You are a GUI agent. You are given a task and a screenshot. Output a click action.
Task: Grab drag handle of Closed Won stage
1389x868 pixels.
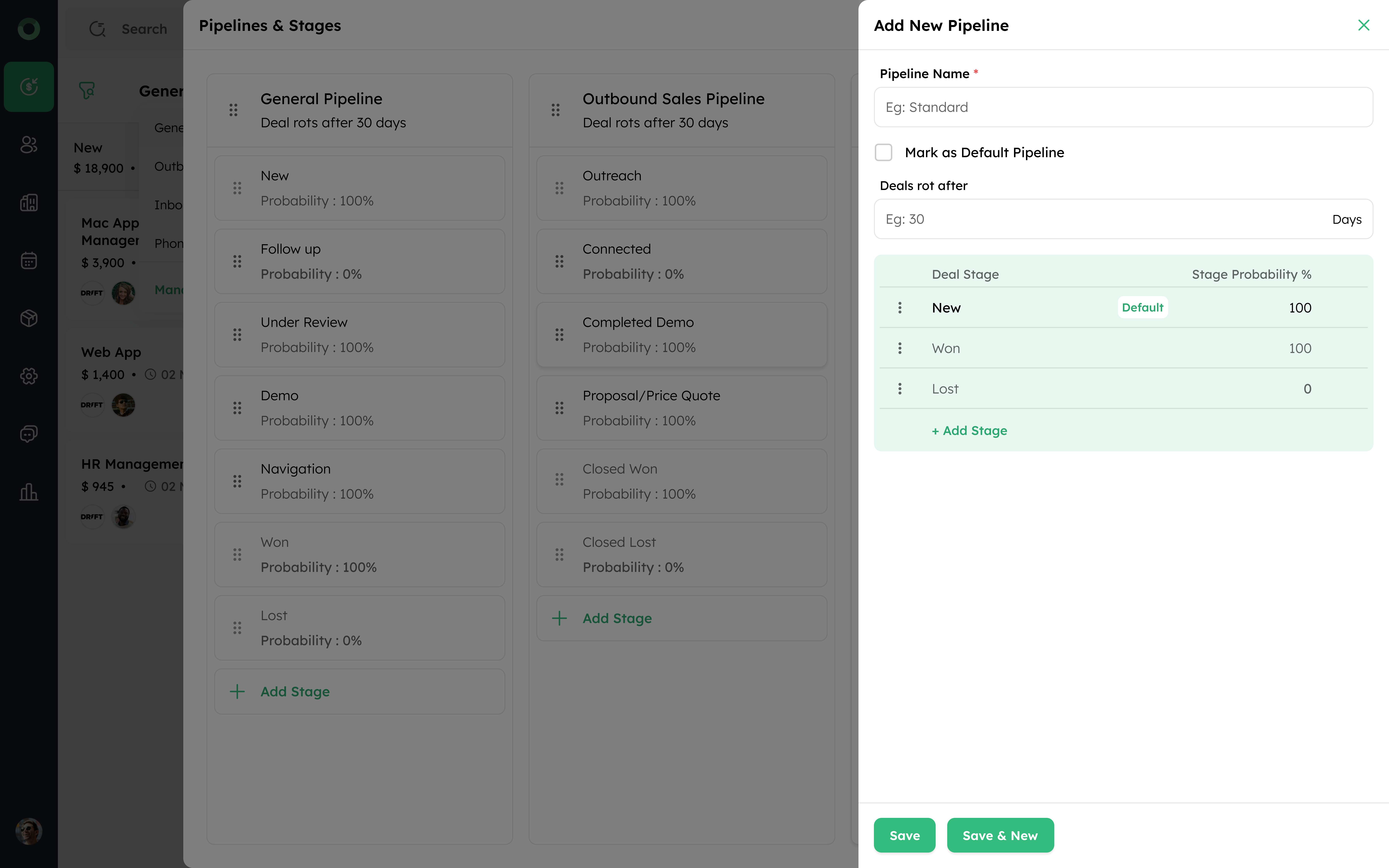pos(560,479)
